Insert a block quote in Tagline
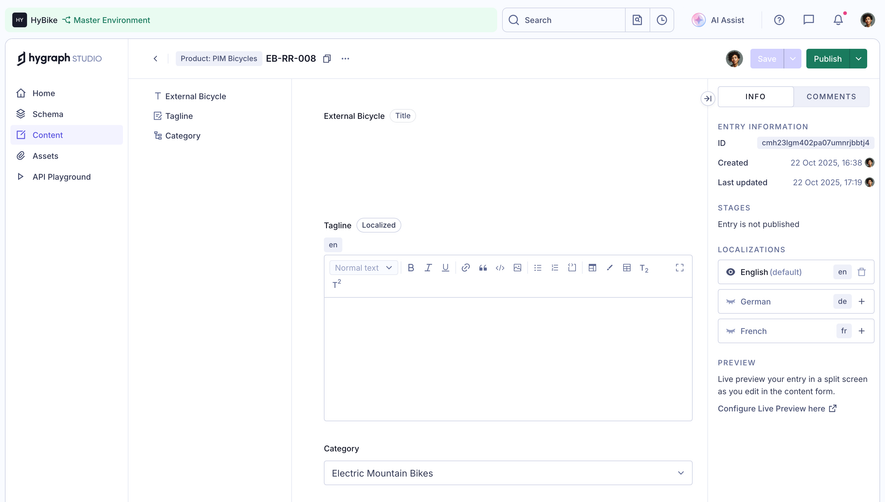The width and height of the screenshot is (885, 502). (483, 268)
